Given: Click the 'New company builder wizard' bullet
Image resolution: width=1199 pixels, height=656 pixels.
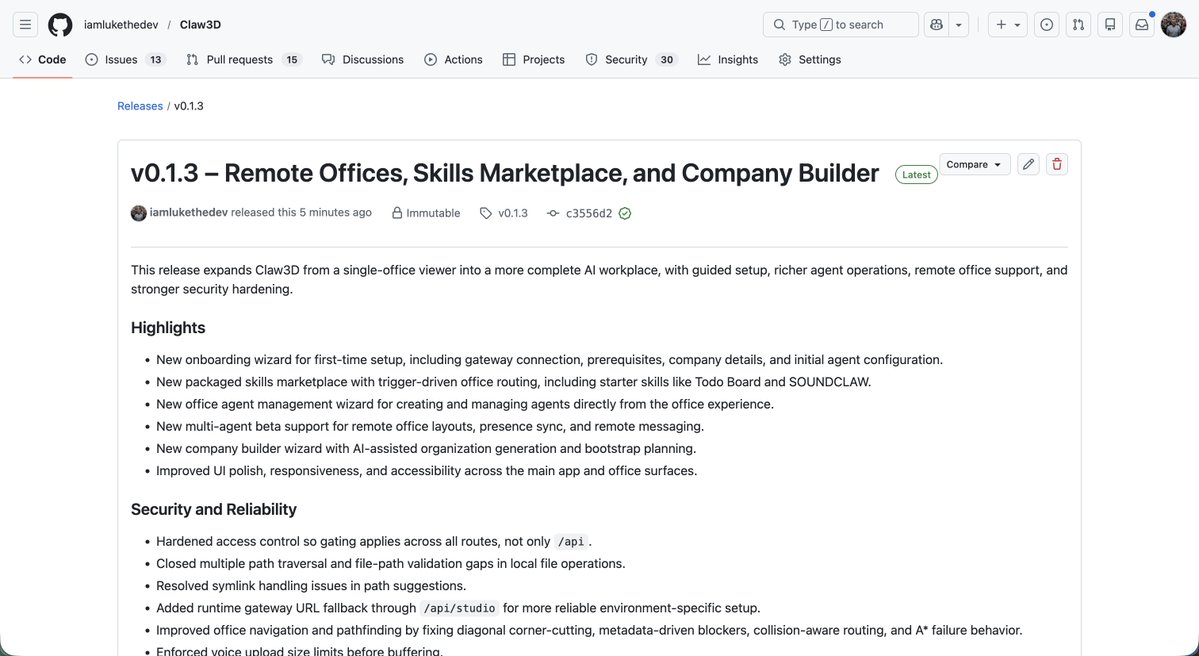Looking at the screenshot, I should [426, 449].
